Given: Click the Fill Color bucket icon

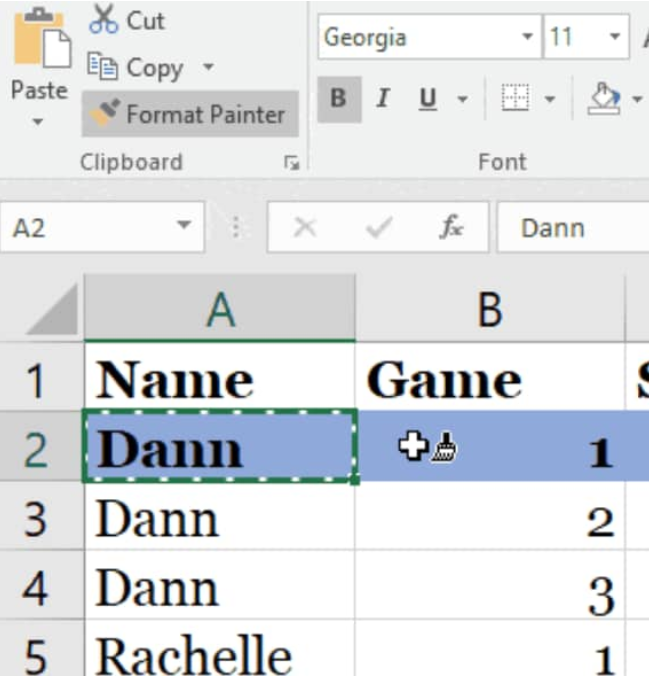Looking at the screenshot, I should (603, 98).
